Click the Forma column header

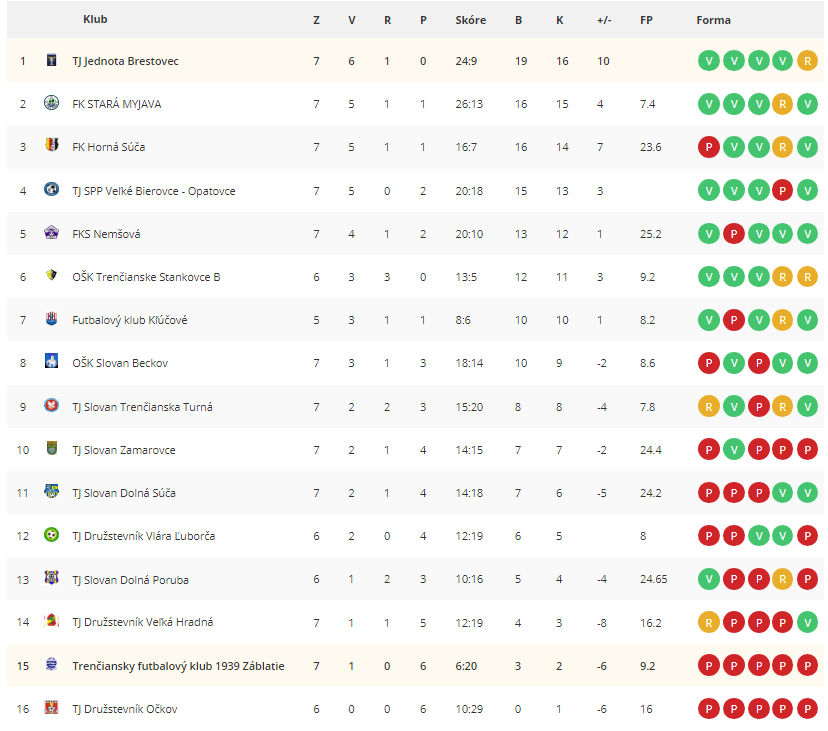point(713,20)
